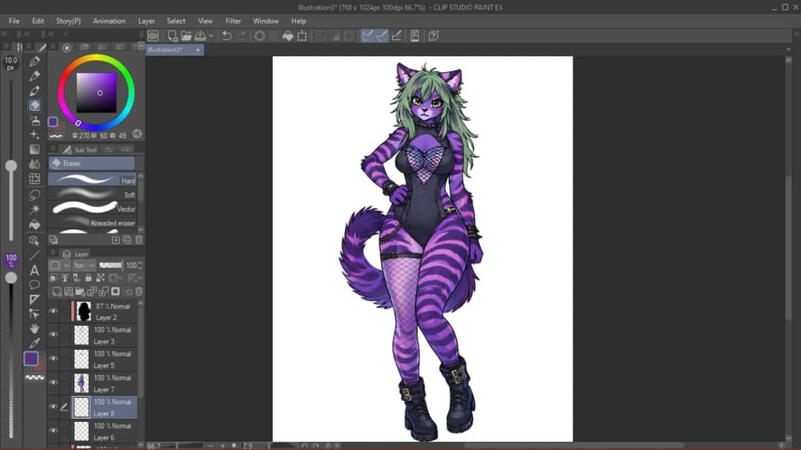Click the Clip Studio launcher icon in the command bar
The width and height of the screenshot is (801, 450).
point(153,36)
